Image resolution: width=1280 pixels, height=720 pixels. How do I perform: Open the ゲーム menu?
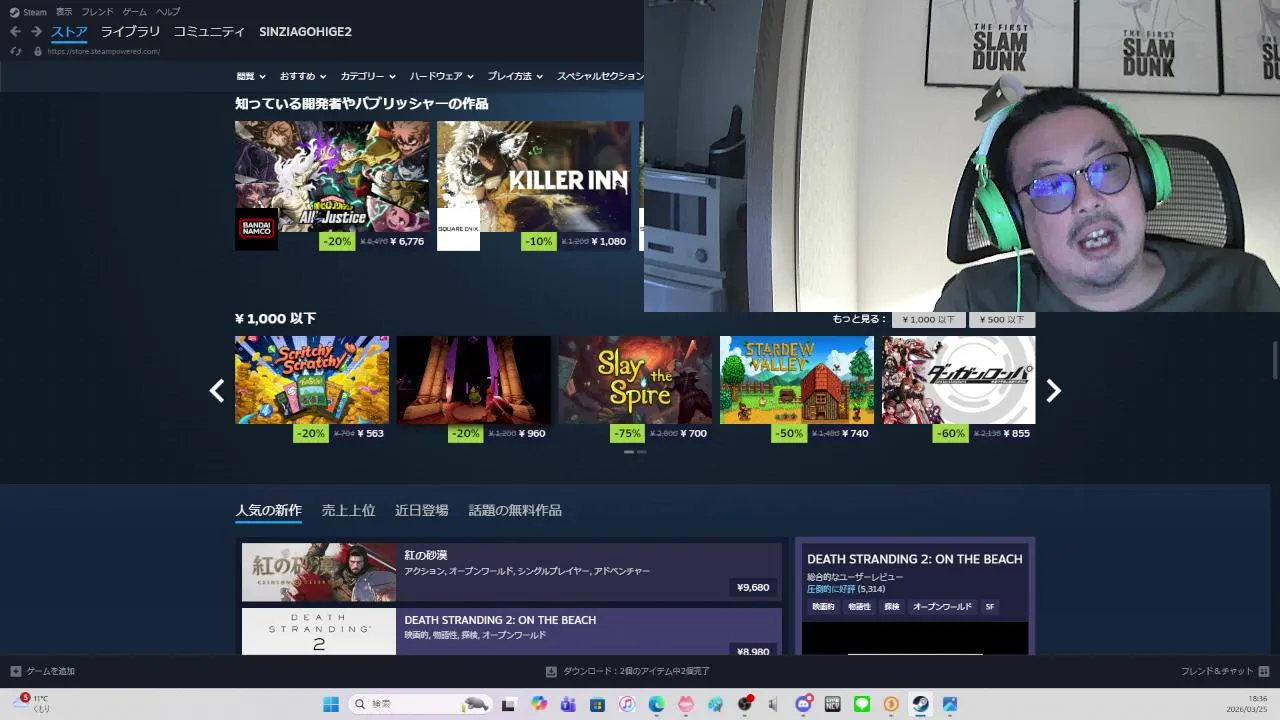(135, 12)
